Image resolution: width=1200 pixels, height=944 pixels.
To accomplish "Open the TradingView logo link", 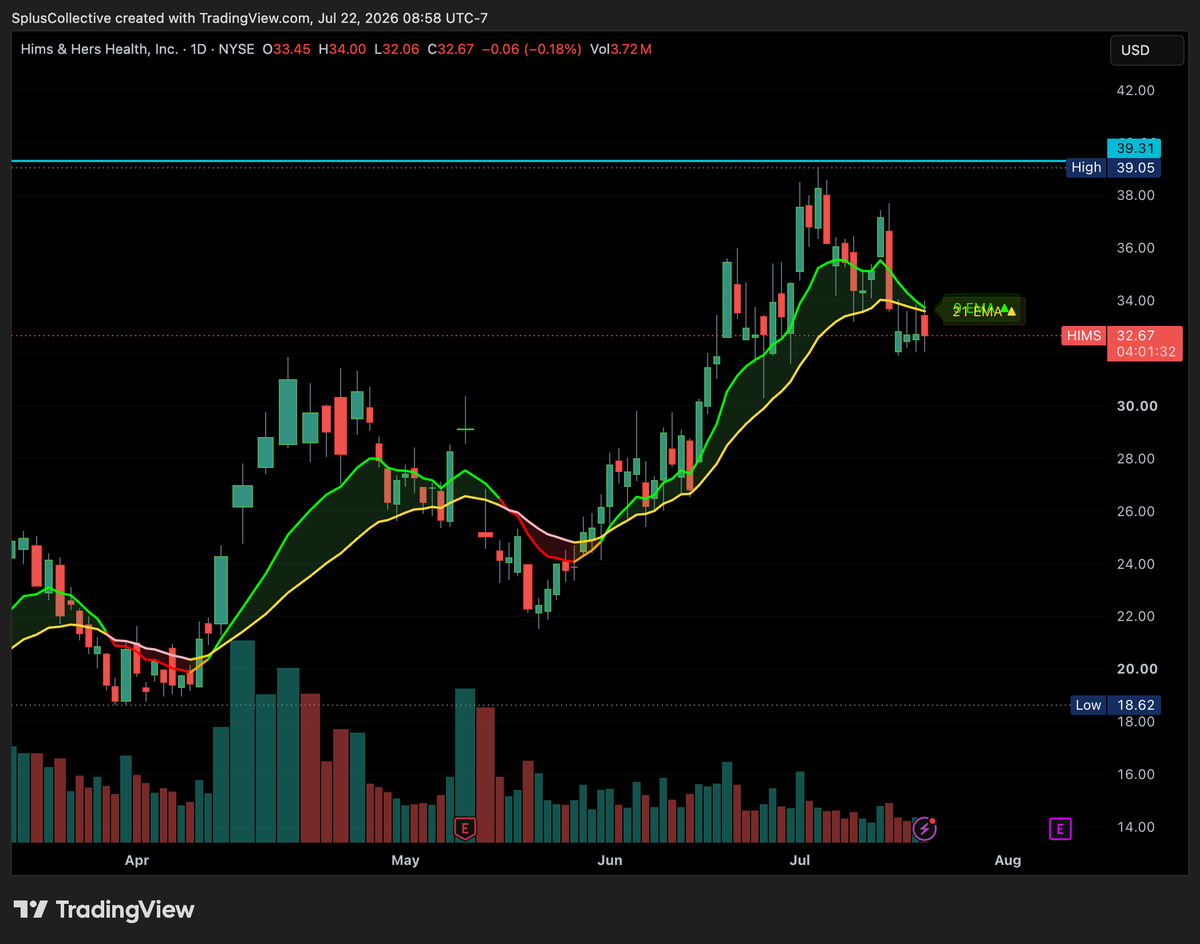I will pyautogui.click(x=104, y=910).
